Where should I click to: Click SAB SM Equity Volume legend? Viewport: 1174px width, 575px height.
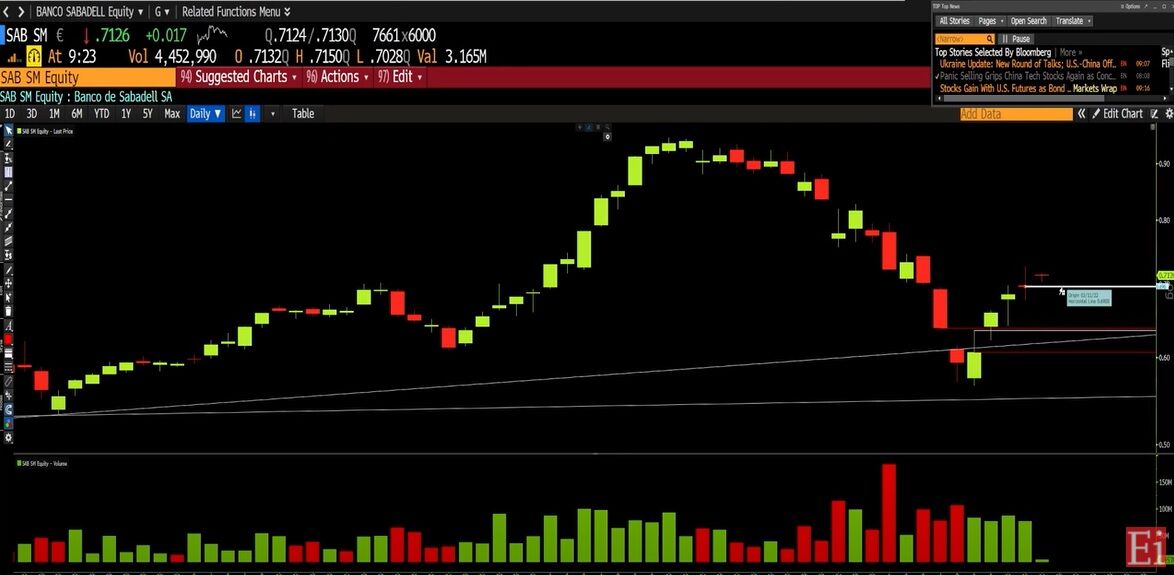42,463
